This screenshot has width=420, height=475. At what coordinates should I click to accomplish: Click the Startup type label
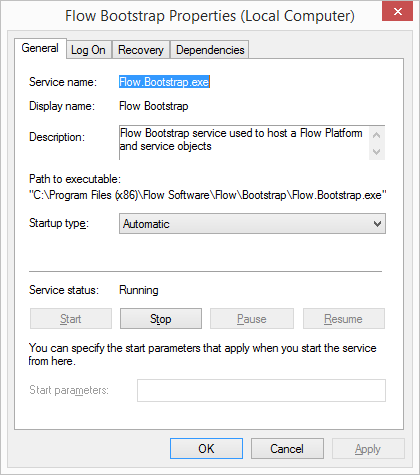[59, 223]
